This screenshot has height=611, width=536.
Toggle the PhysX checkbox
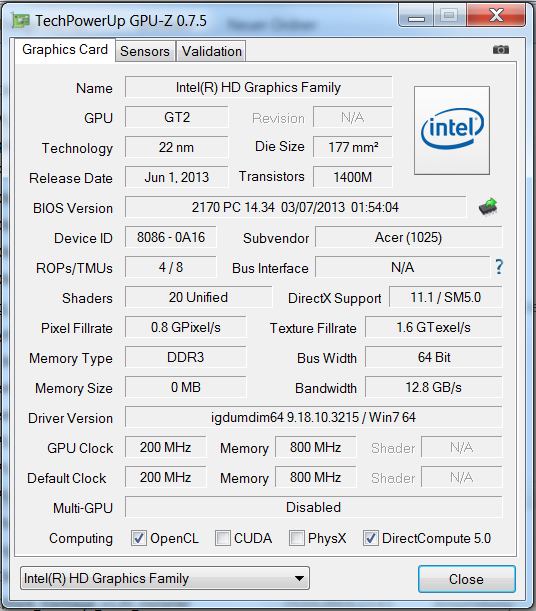click(296, 538)
